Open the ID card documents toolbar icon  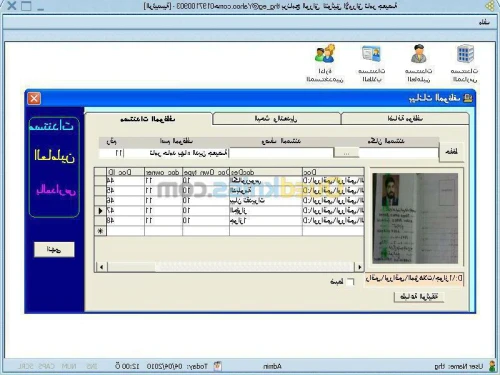371,54
